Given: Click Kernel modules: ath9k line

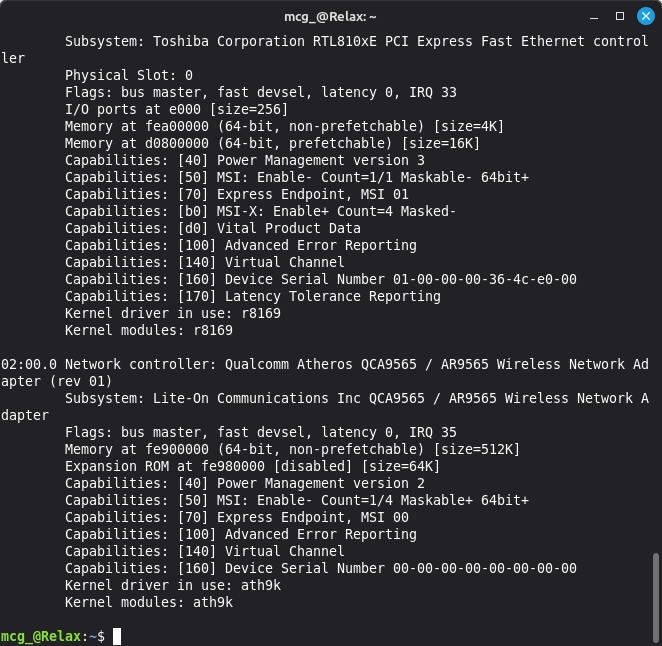Looking at the screenshot, I should pyautogui.click(x=149, y=602).
